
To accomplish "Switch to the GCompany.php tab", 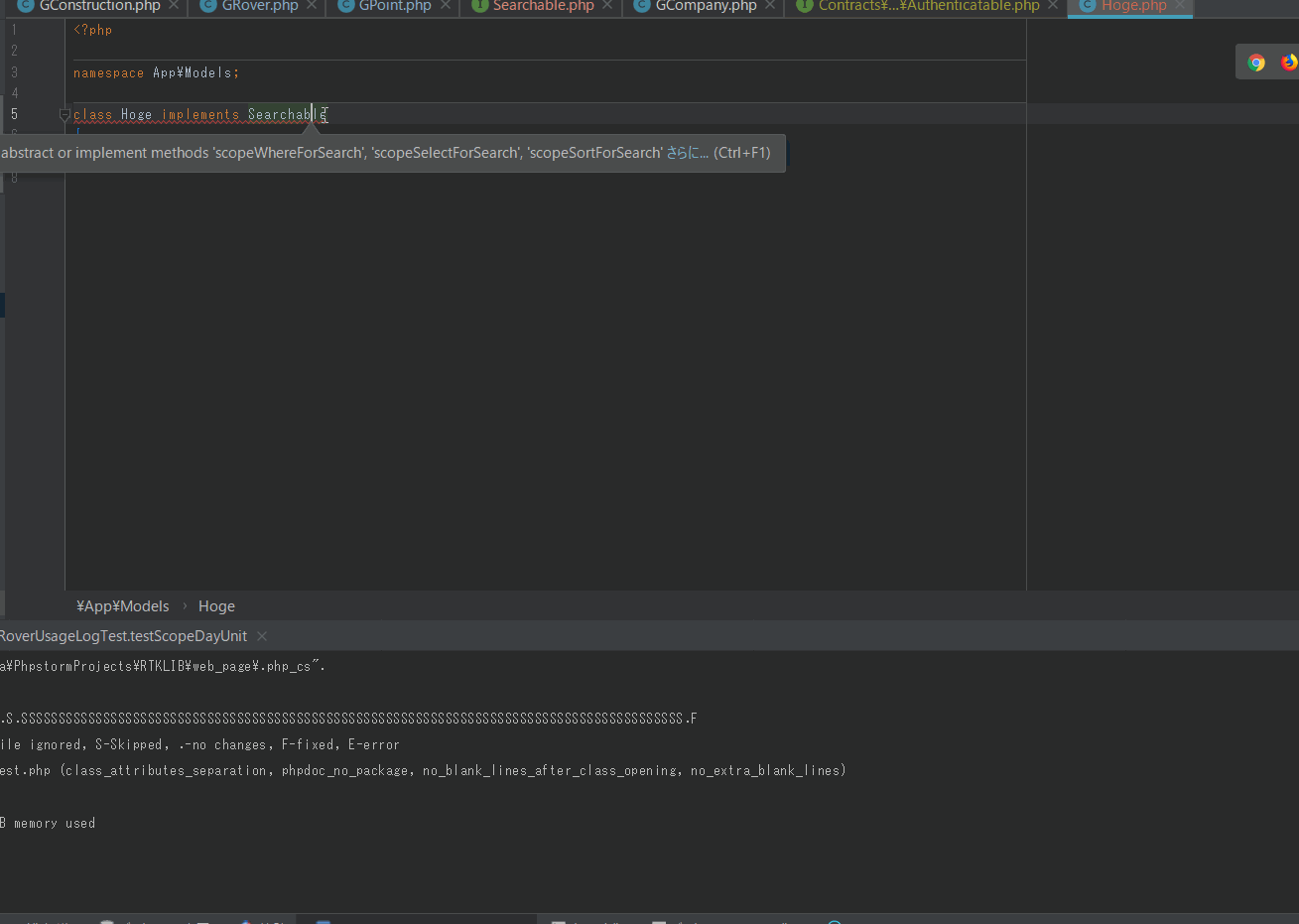I will (x=706, y=6).
